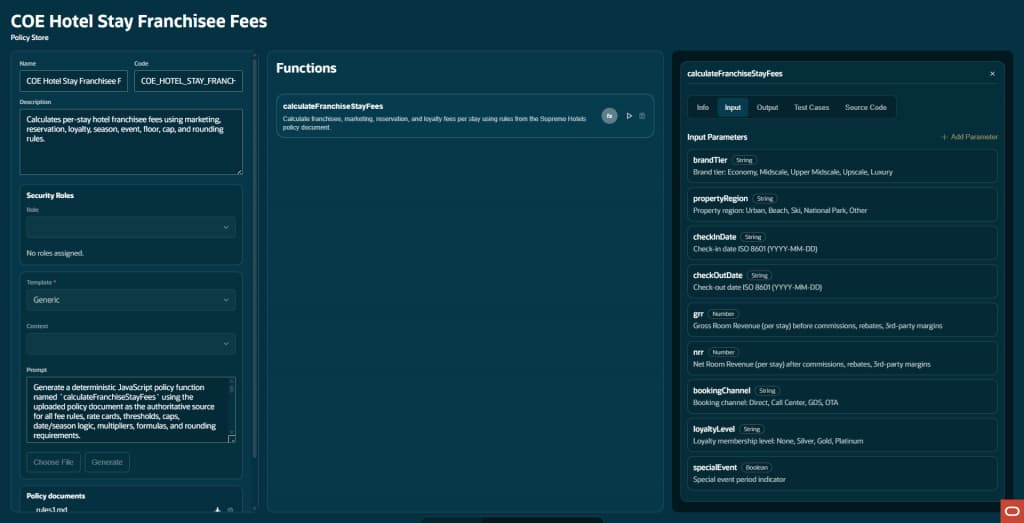Open the checkInDate parameter row
This screenshot has width=1024, height=523.
(842, 243)
